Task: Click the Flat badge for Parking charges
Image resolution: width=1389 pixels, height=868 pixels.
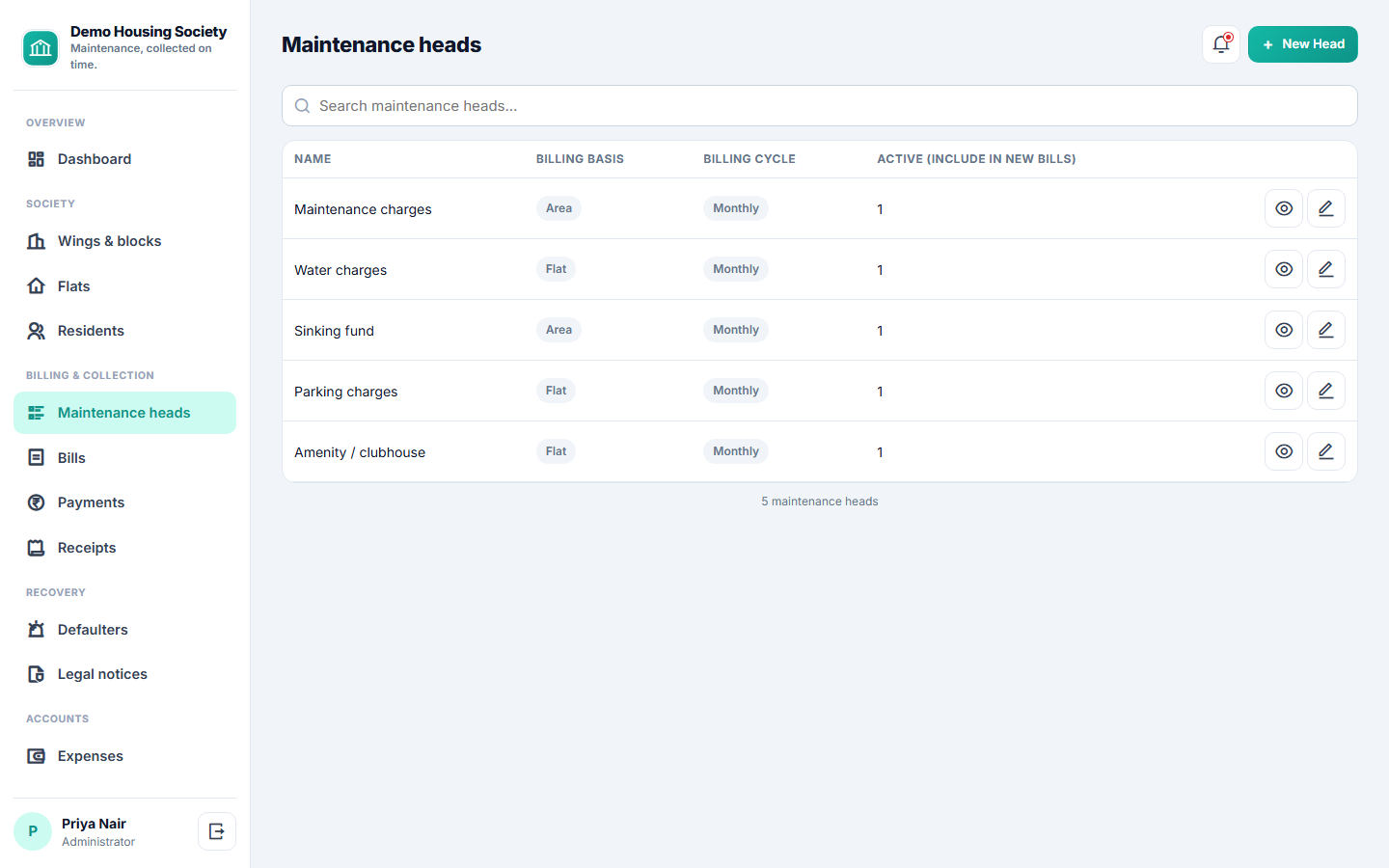Action: [556, 391]
